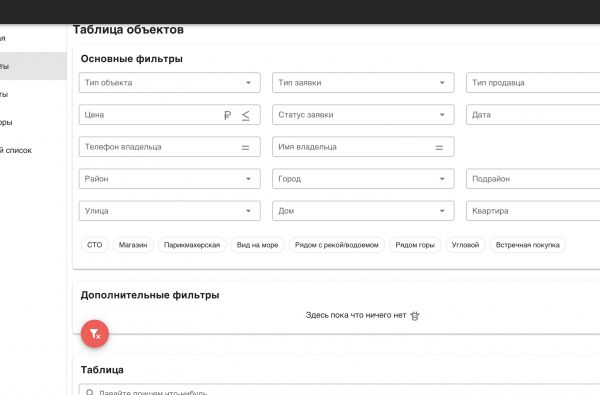
Task: Click the red clear-filters floating button
Action: pyautogui.click(x=95, y=334)
